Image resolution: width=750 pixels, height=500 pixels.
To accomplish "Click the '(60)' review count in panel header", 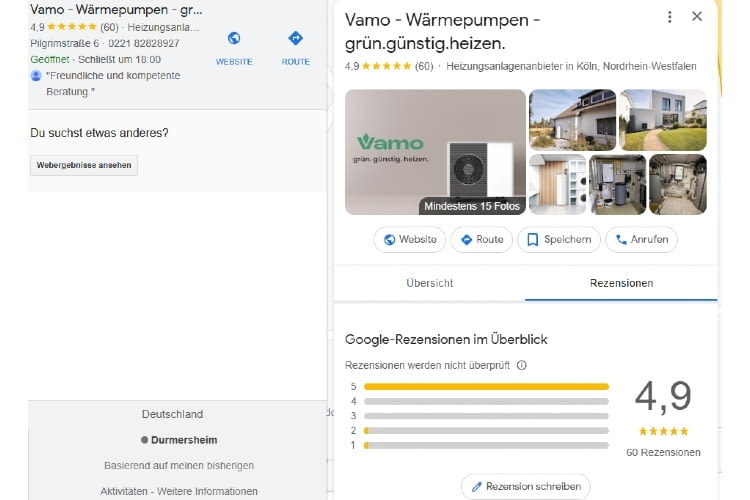I will pyautogui.click(x=424, y=66).
